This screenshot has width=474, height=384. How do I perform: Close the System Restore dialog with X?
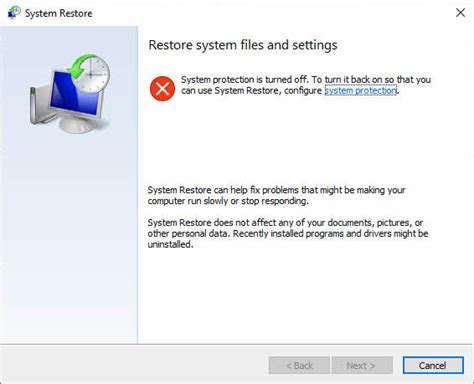tap(460, 13)
